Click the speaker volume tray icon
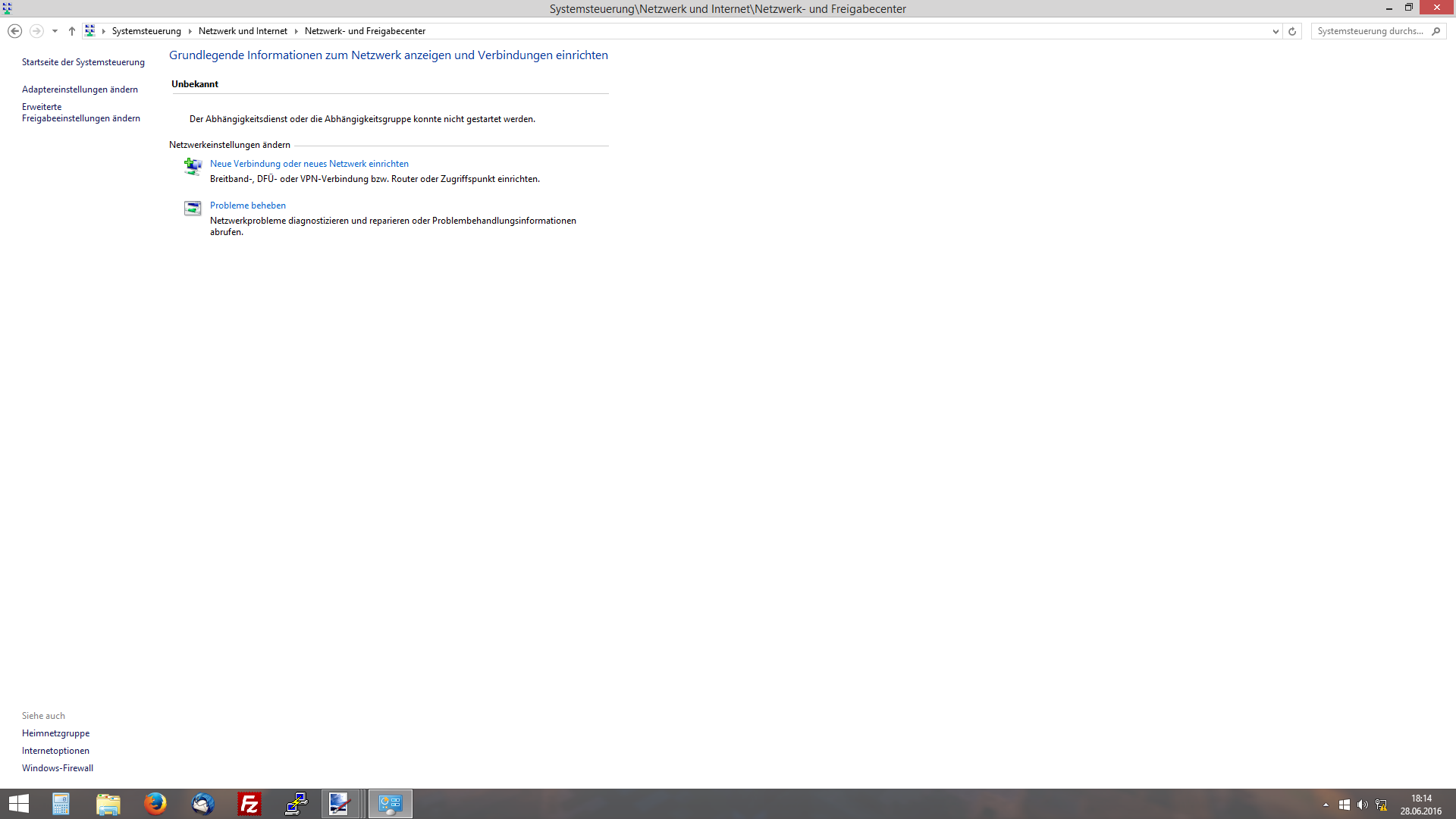Screen dimensions: 1456x819 coord(1363,805)
